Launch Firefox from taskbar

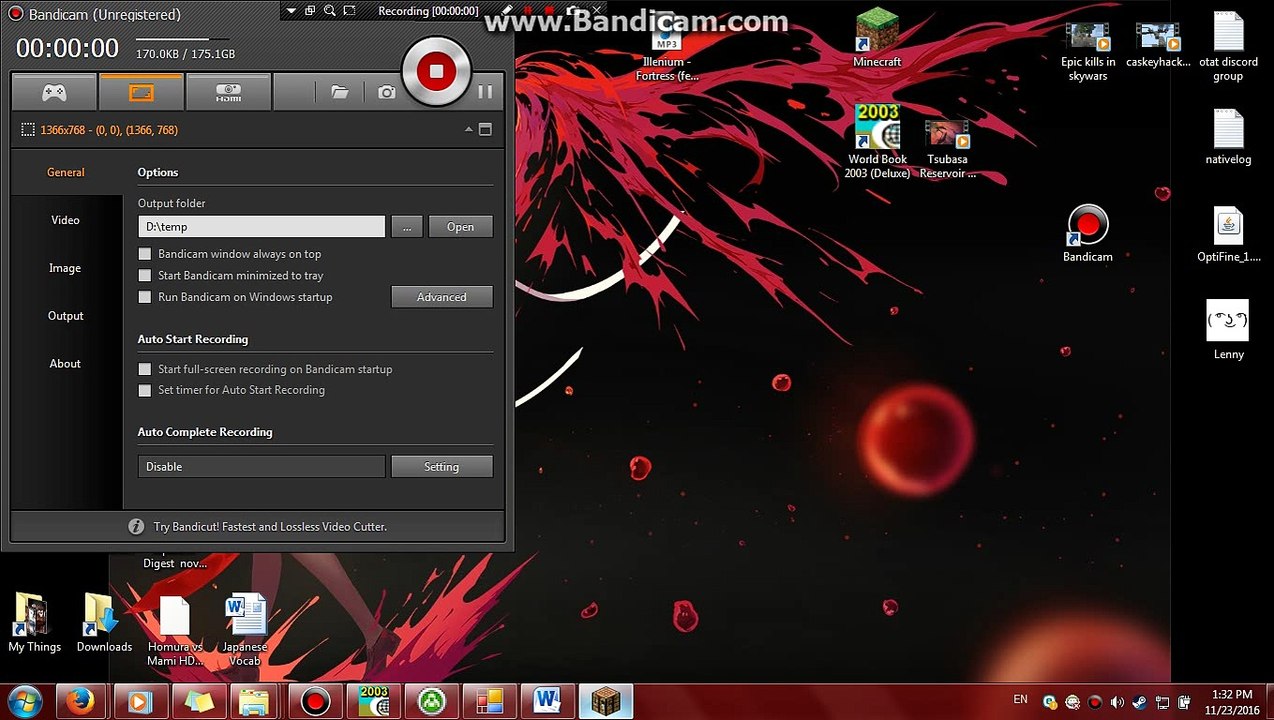tap(81, 701)
